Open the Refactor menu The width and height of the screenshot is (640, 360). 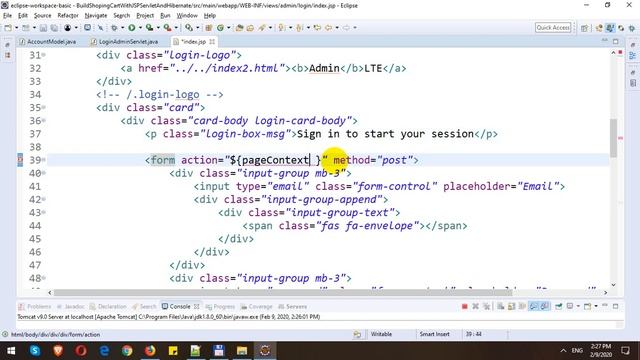click(x=68, y=16)
